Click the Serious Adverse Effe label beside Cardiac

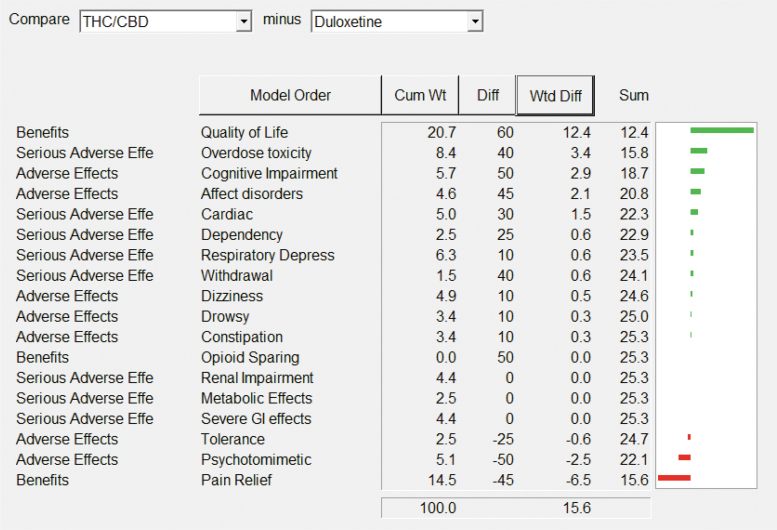(85, 214)
